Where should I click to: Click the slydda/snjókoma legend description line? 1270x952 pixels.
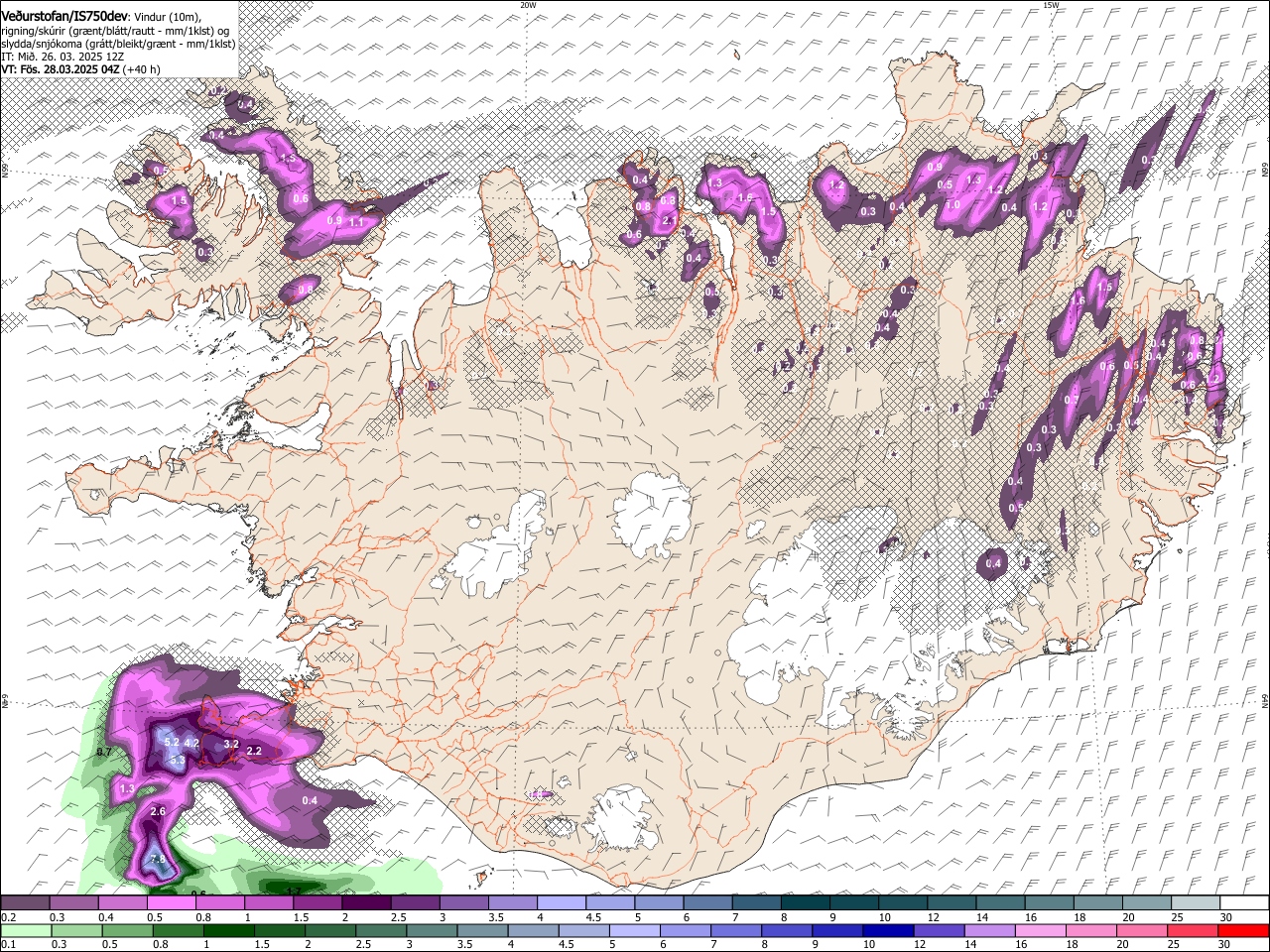(x=118, y=44)
